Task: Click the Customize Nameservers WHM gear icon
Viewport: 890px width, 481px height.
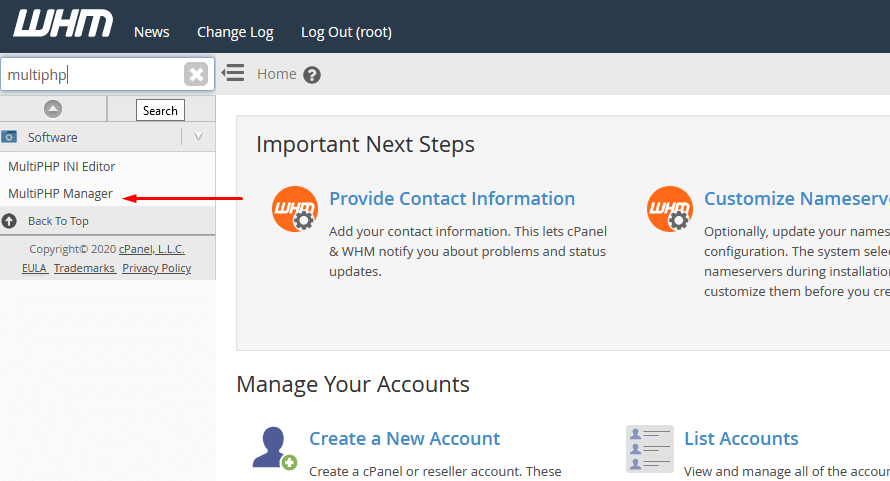Action: click(670, 209)
